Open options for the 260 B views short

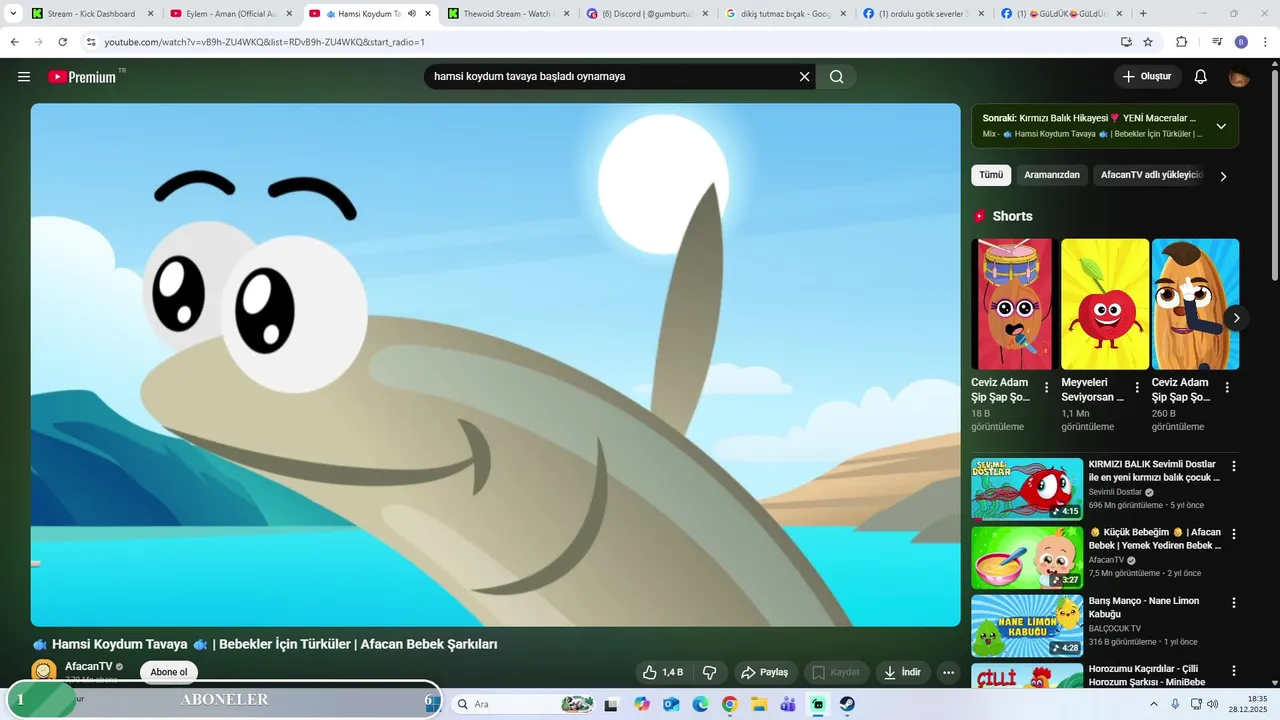1227,387
